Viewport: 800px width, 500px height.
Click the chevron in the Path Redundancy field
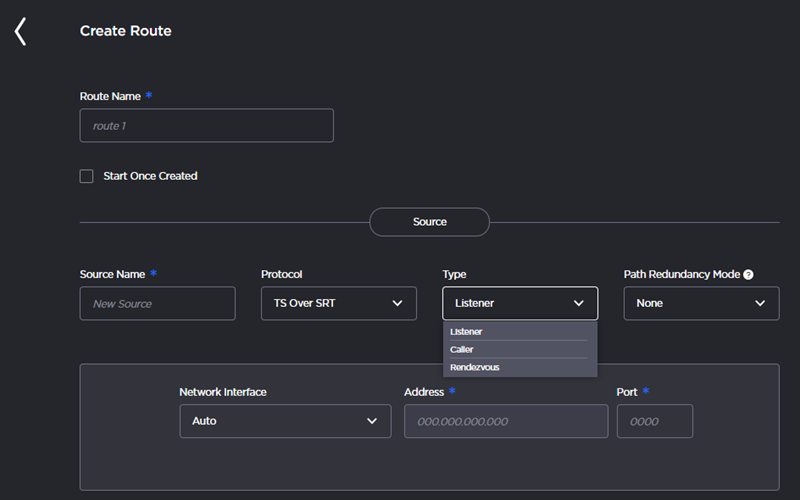(760, 303)
